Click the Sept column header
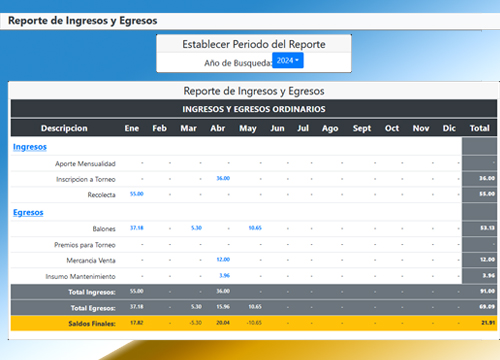500x360 pixels. pos(362,128)
